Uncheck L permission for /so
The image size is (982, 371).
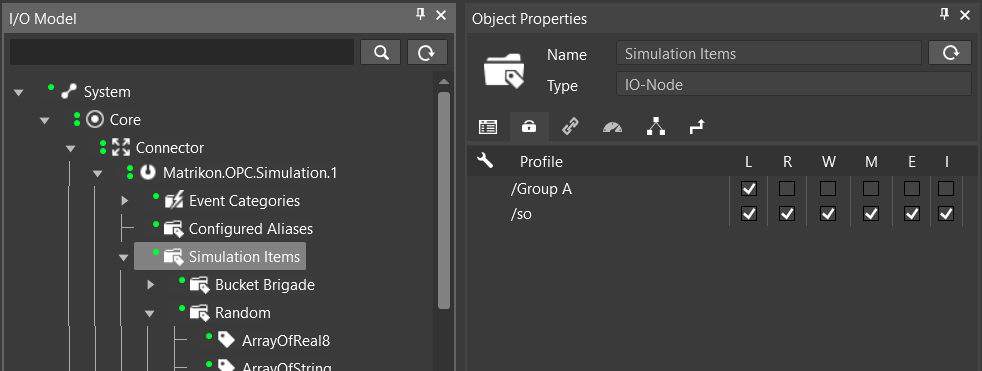click(748, 214)
